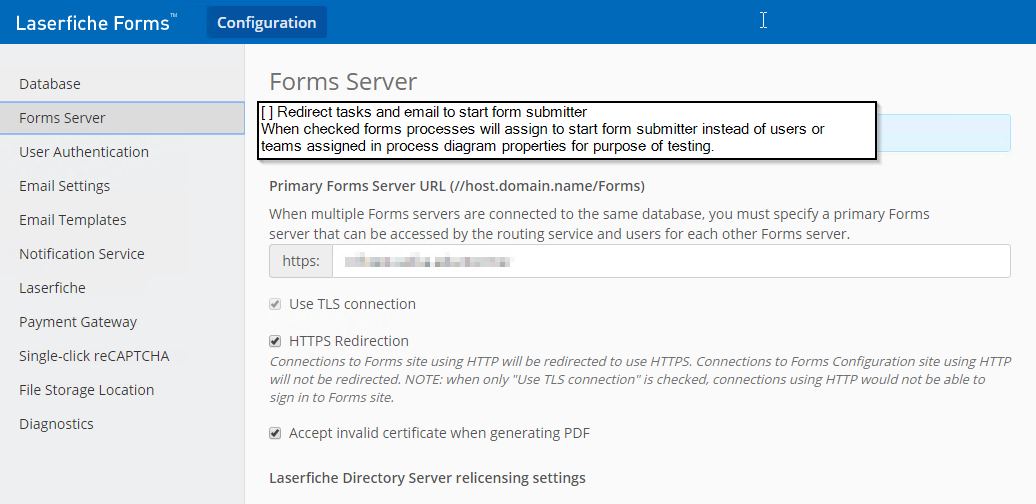Open the Laserfiche settings page
The width and height of the screenshot is (1036, 504).
tap(52, 288)
